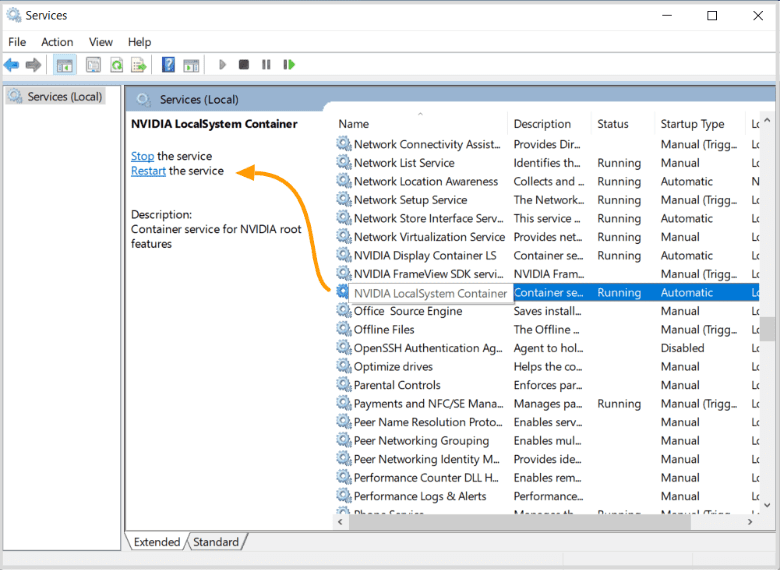780x570 pixels.
Task: Select Network Connectivity Assistant service row
Action: [x=547, y=144]
